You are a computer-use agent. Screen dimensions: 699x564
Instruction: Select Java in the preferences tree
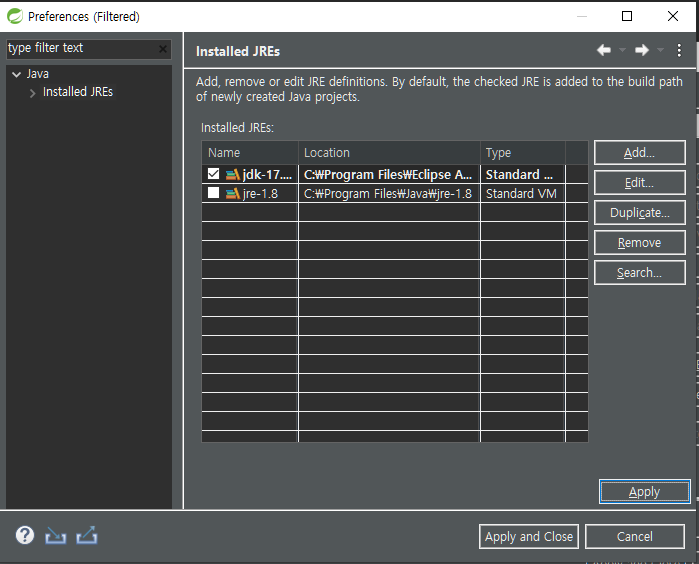(x=37, y=74)
